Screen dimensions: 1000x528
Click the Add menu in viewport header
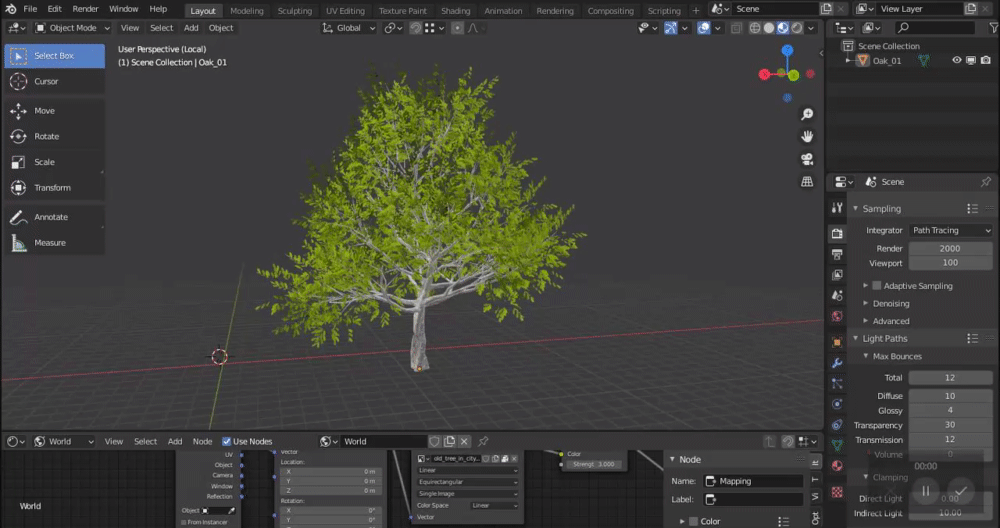pos(191,28)
